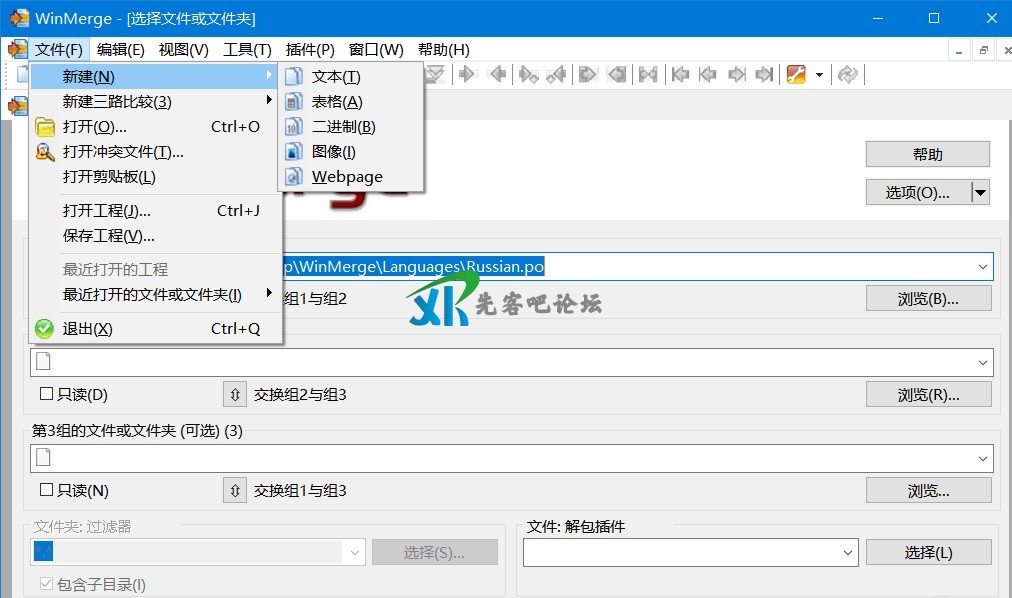1012x598 pixels.
Task: Pick the Image (图像) compare icon
Action: (x=293, y=152)
